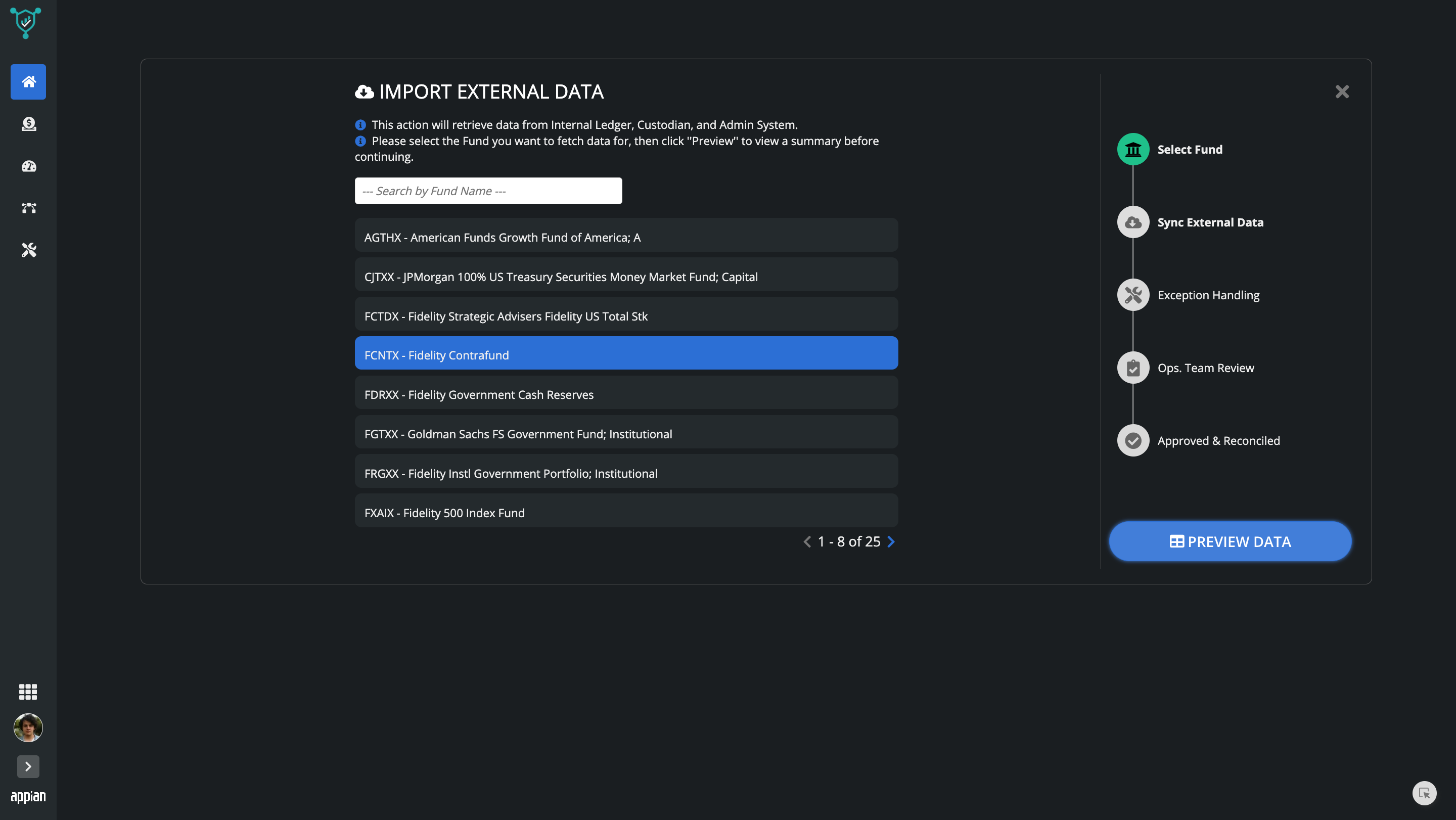Click the cursor icon at bottom right corner

1424,793
